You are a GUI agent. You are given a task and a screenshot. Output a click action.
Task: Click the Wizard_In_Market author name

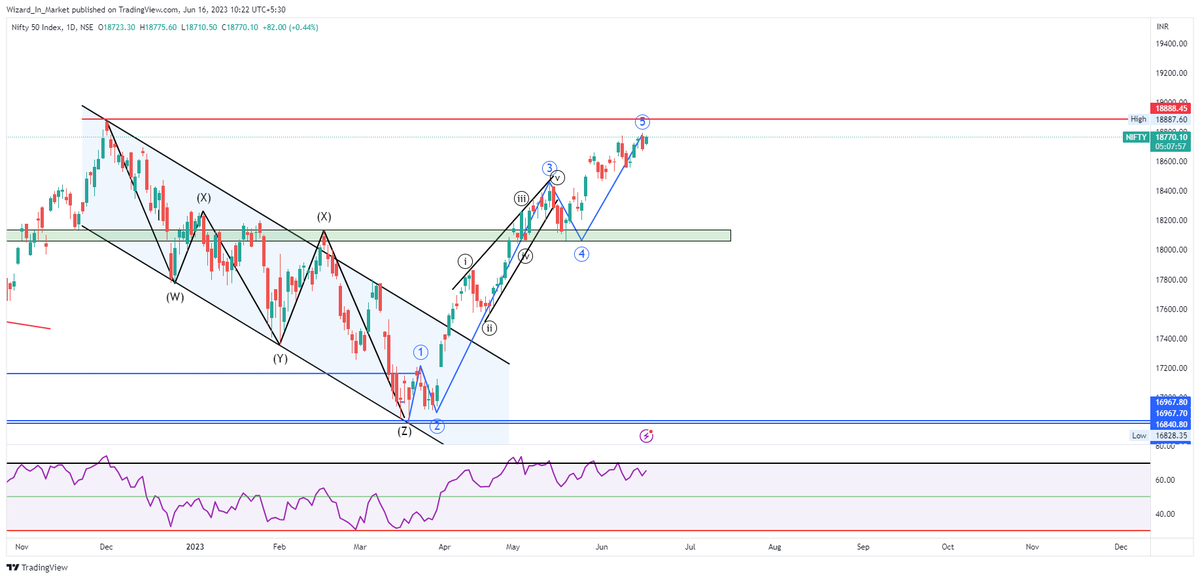(38, 8)
